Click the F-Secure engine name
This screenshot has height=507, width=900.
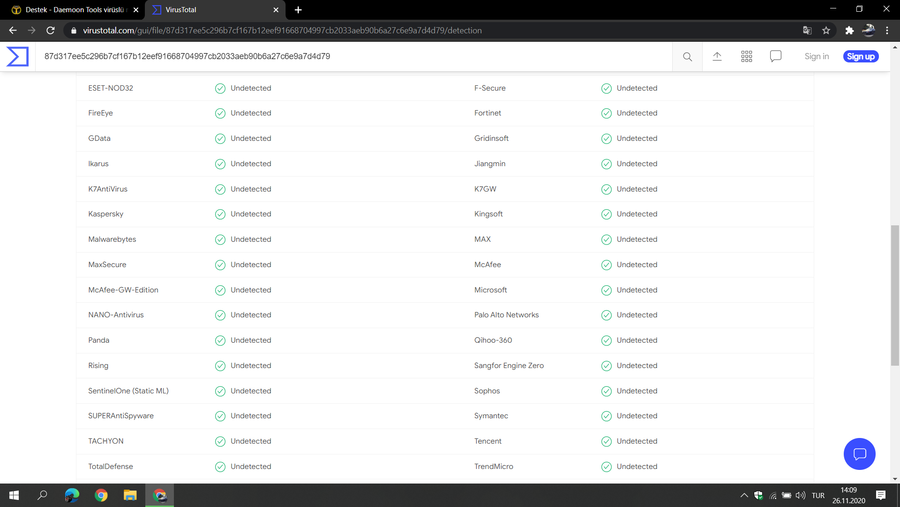point(490,88)
